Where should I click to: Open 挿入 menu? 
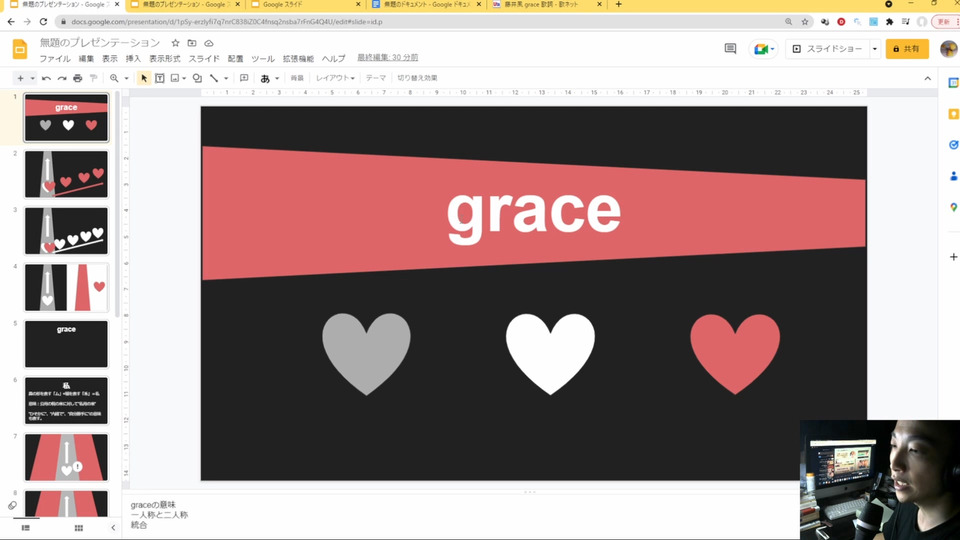pos(133,59)
